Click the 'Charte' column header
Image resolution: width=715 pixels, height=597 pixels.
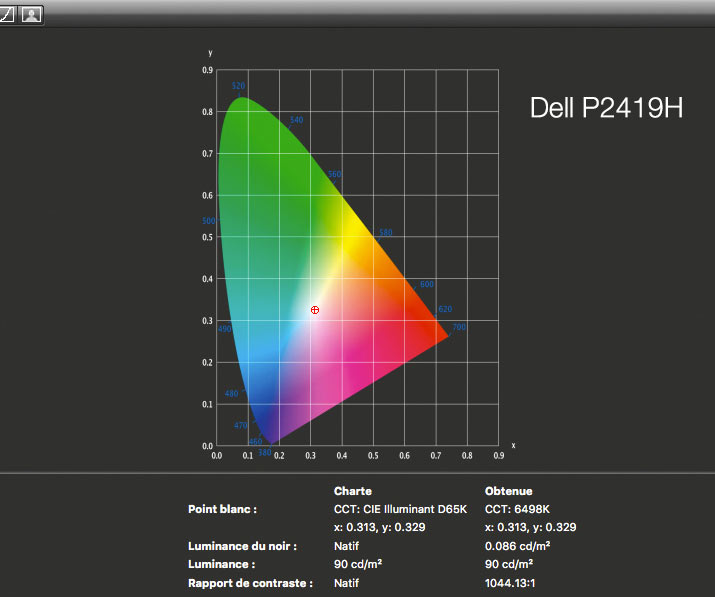352,491
